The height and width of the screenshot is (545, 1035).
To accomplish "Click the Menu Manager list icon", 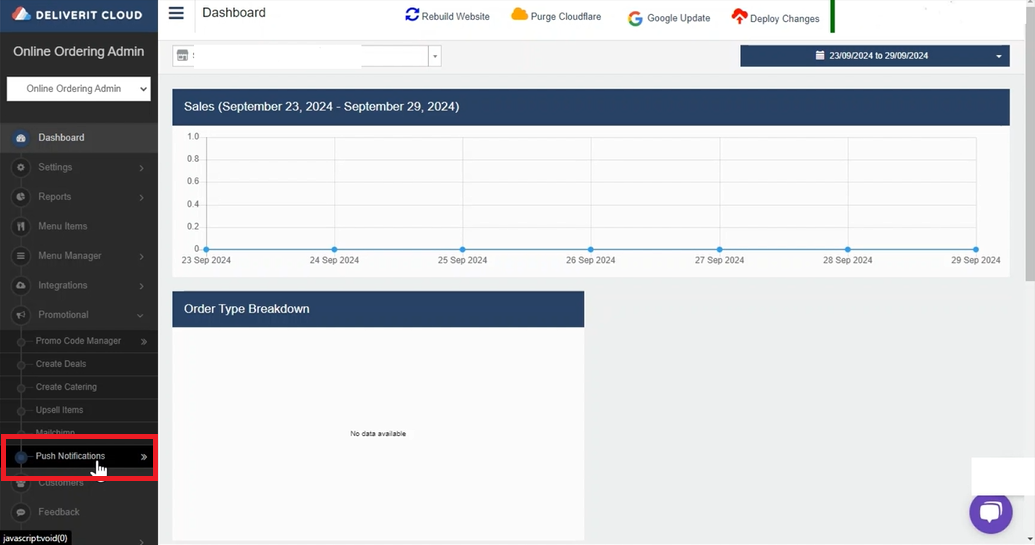I will click(x=21, y=256).
